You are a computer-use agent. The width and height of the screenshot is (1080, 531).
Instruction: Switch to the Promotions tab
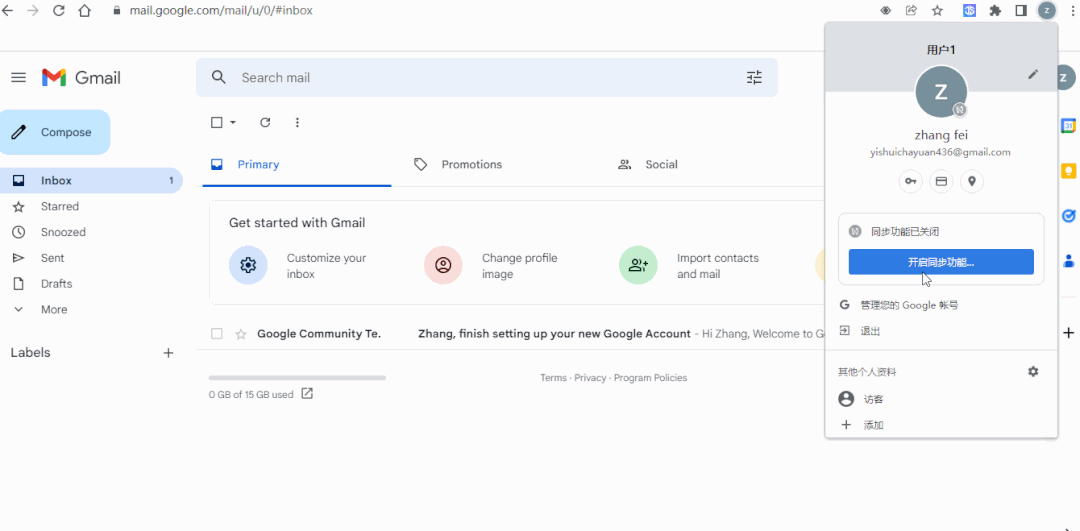471,165
